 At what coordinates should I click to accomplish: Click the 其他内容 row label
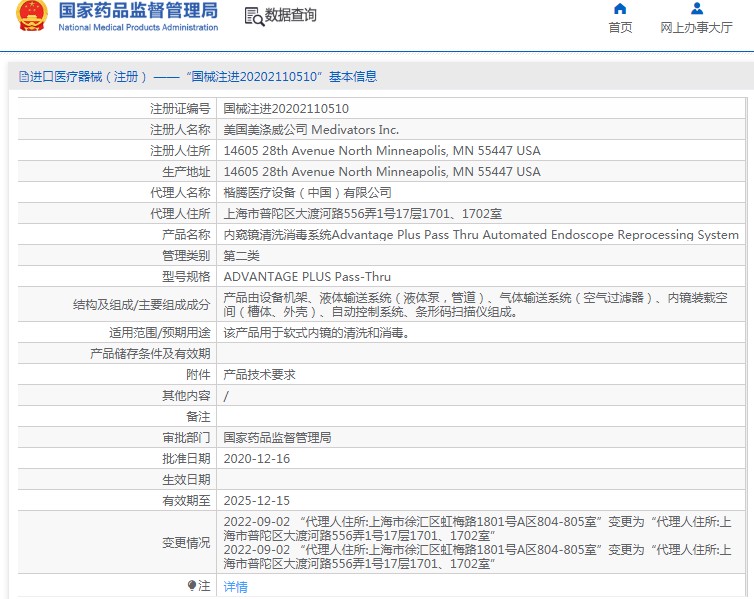186,396
